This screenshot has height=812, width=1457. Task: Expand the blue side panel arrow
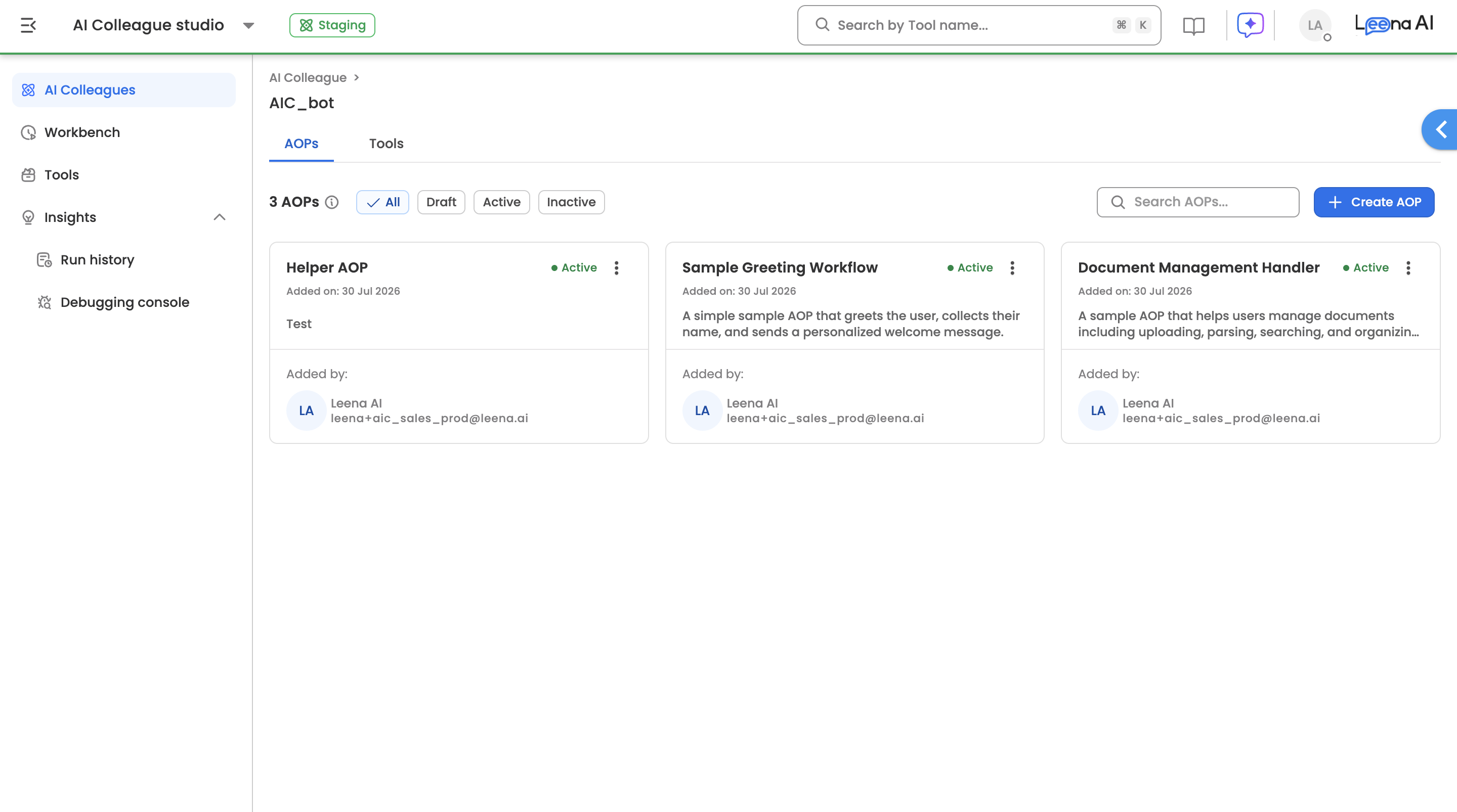(1440, 129)
